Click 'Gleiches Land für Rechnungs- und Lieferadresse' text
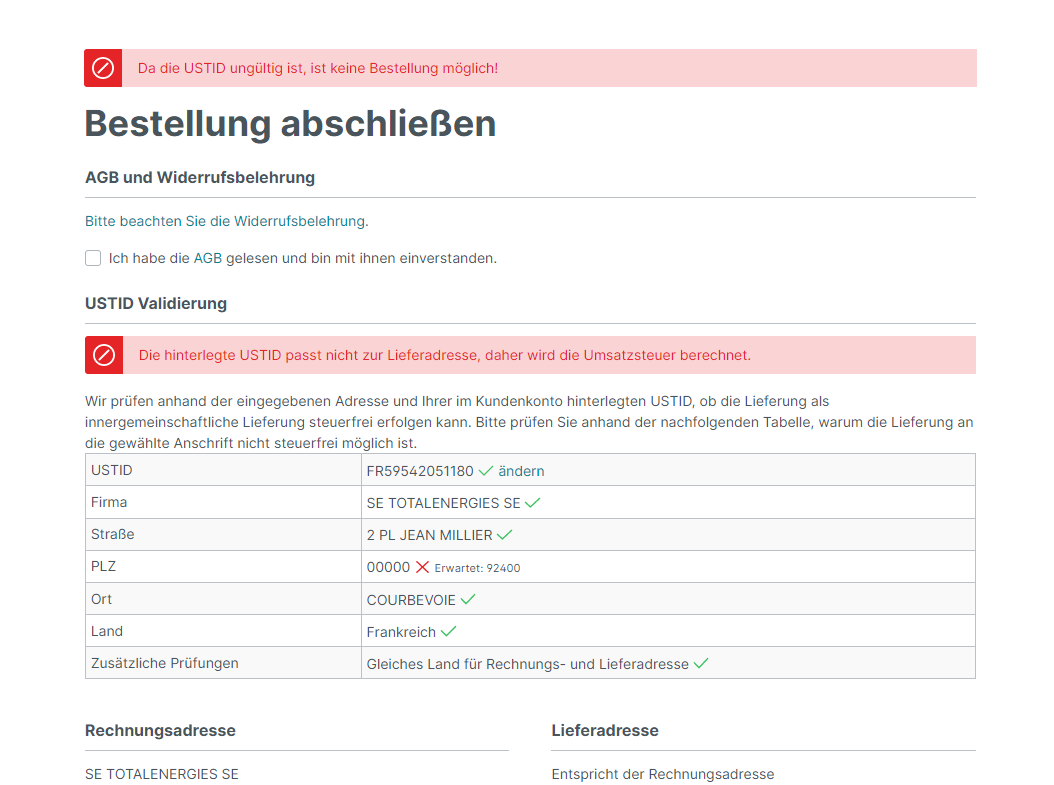Viewport: 1054px width, 785px height. tap(528, 665)
